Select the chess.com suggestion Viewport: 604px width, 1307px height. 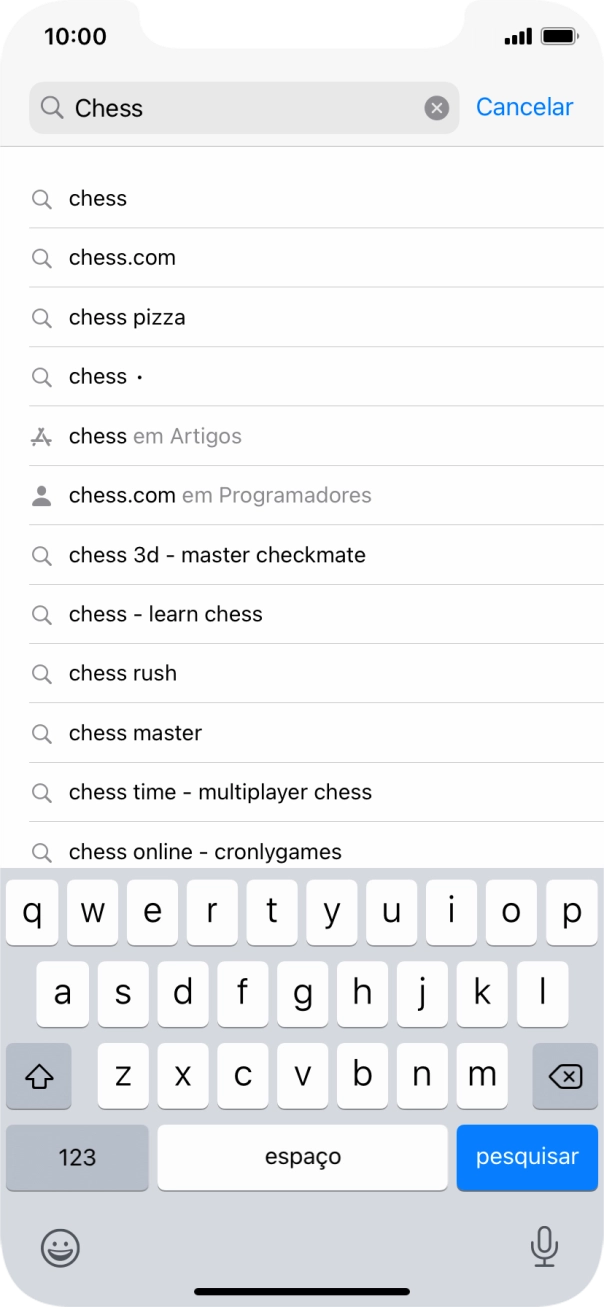coord(122,258)
